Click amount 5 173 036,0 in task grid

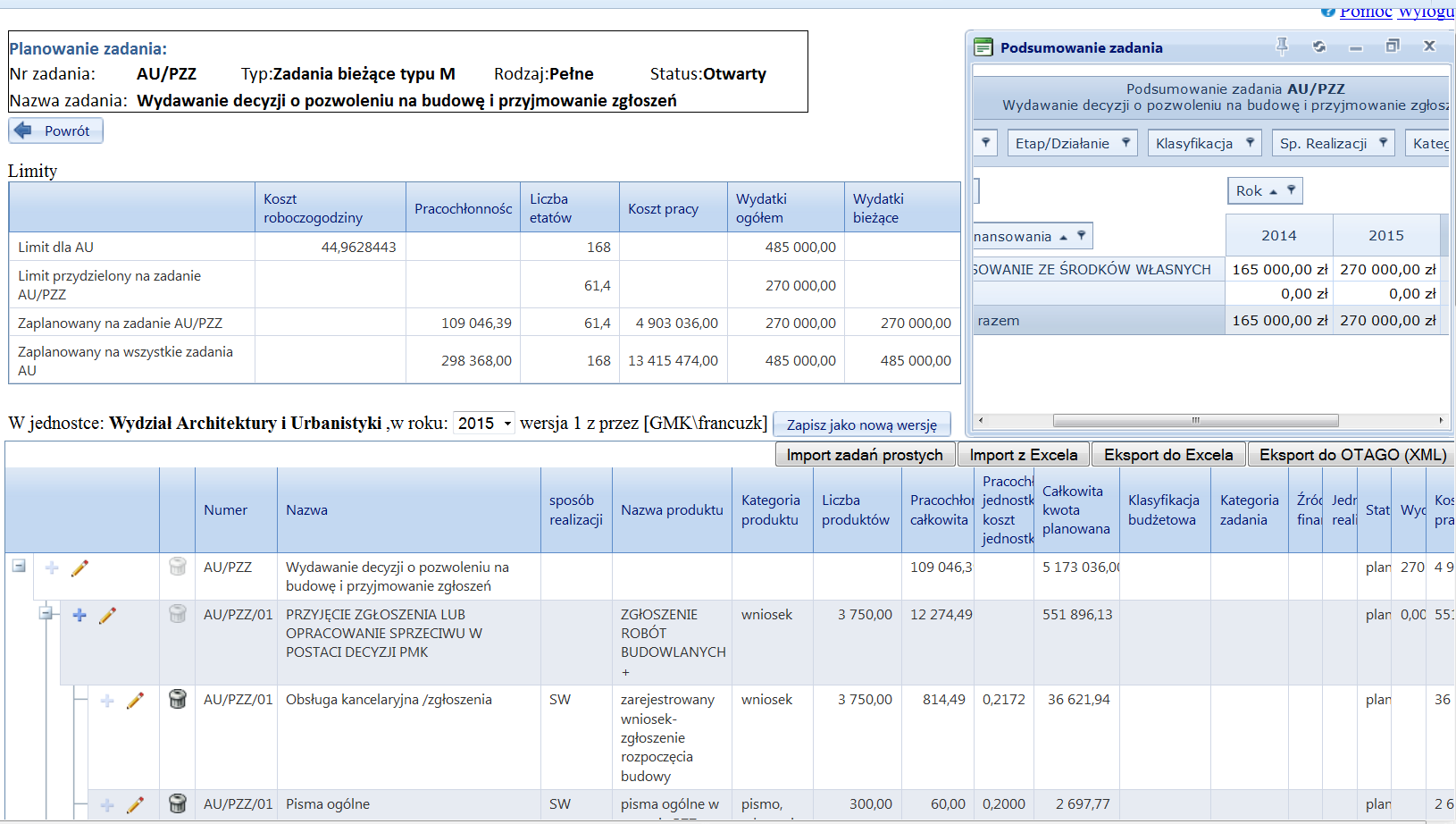click(x=1081, y=567)
